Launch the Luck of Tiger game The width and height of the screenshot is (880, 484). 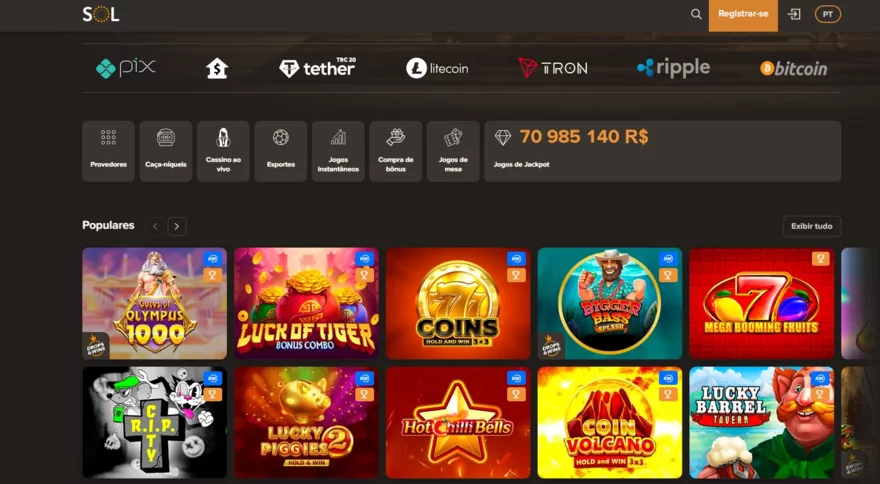point(306,303)
